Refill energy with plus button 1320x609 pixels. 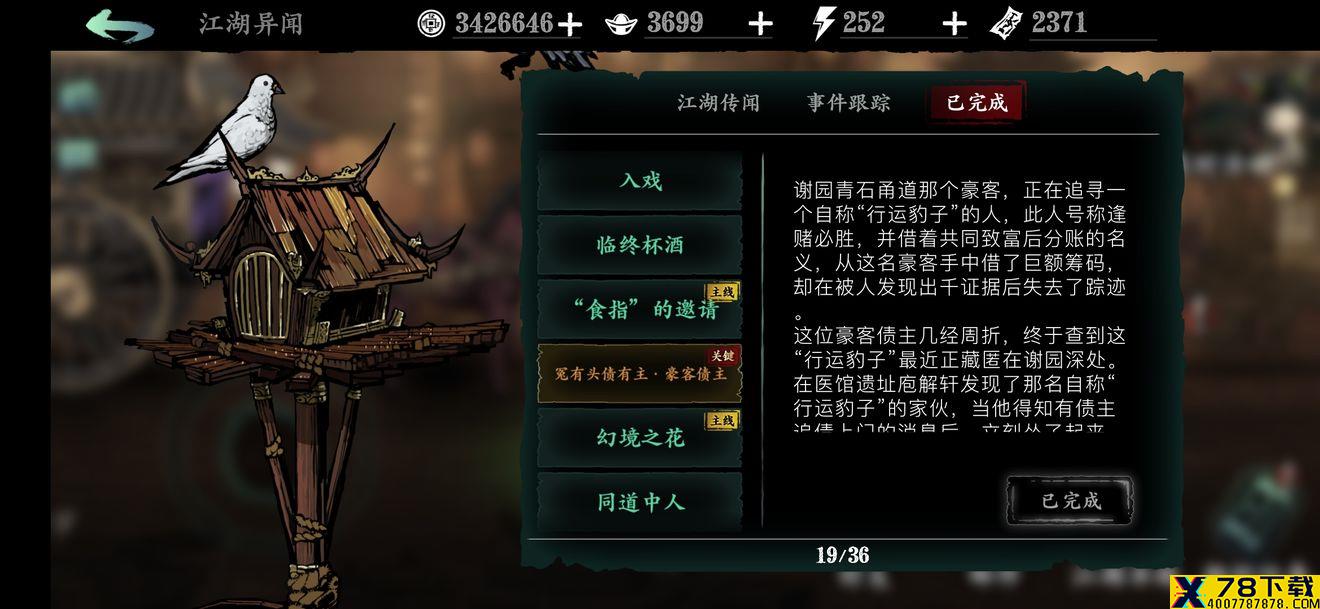coord(954,24)
